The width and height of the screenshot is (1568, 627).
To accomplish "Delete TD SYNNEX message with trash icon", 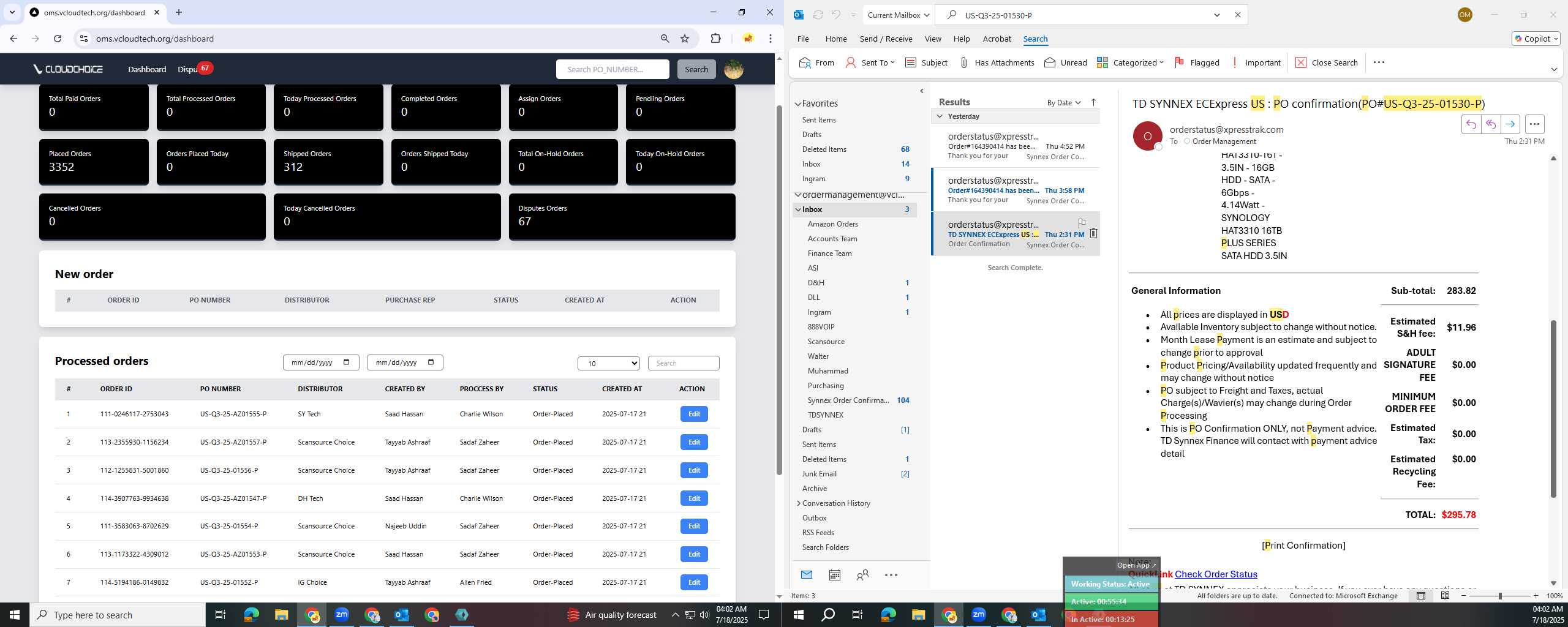I will (x=1093, y=233).
